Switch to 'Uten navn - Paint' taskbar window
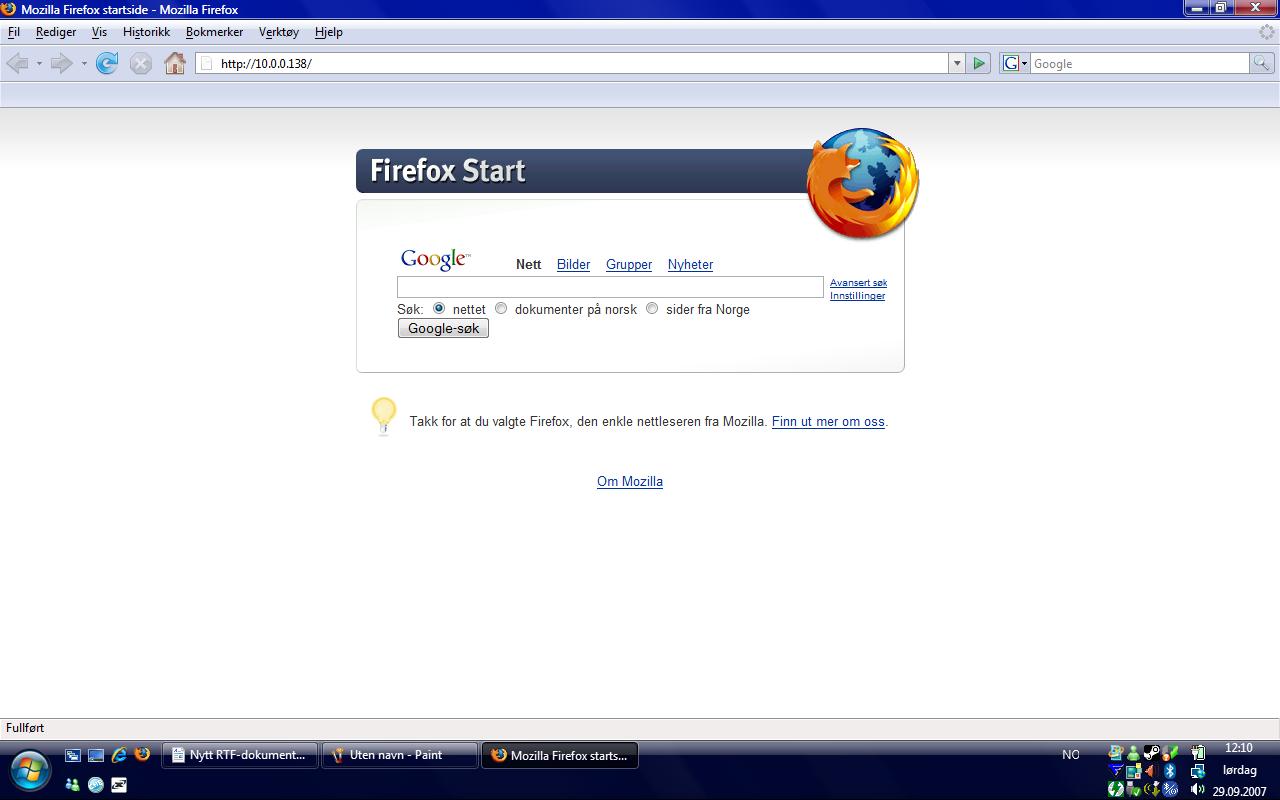 [399, 755]
